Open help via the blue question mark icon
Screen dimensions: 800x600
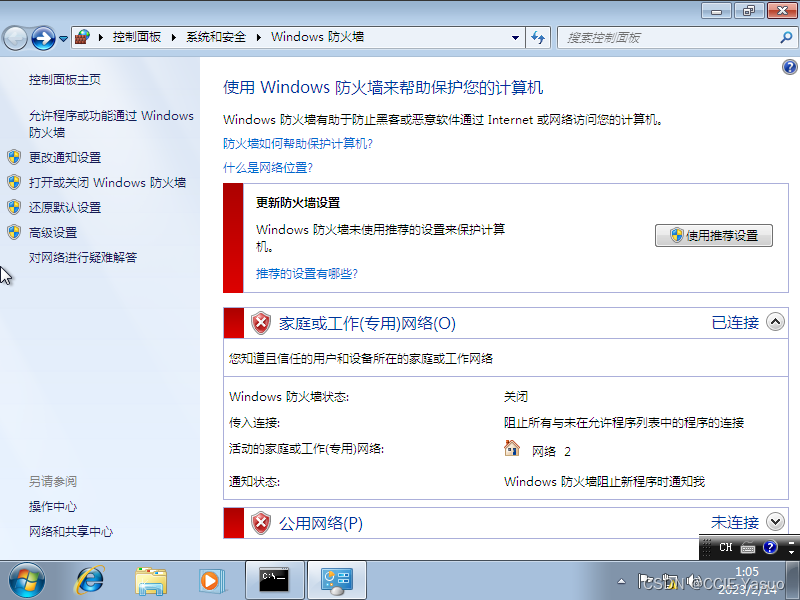[x=789, y=67]
